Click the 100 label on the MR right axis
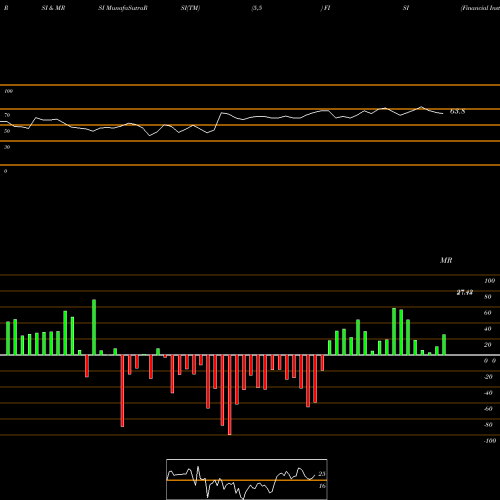Viewport: 500px width, 500px height. coord(490,281)
